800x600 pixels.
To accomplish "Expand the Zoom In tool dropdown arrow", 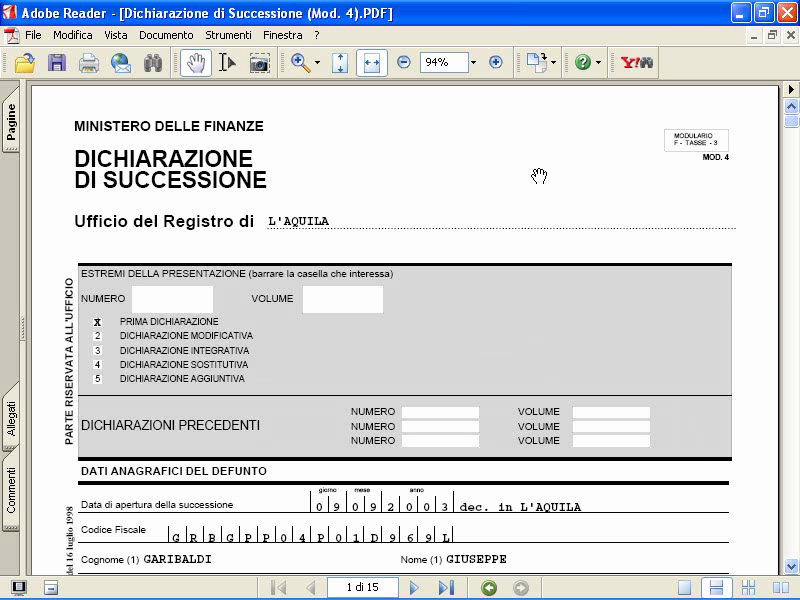I will pyautogui.click(x=317, y=63).
